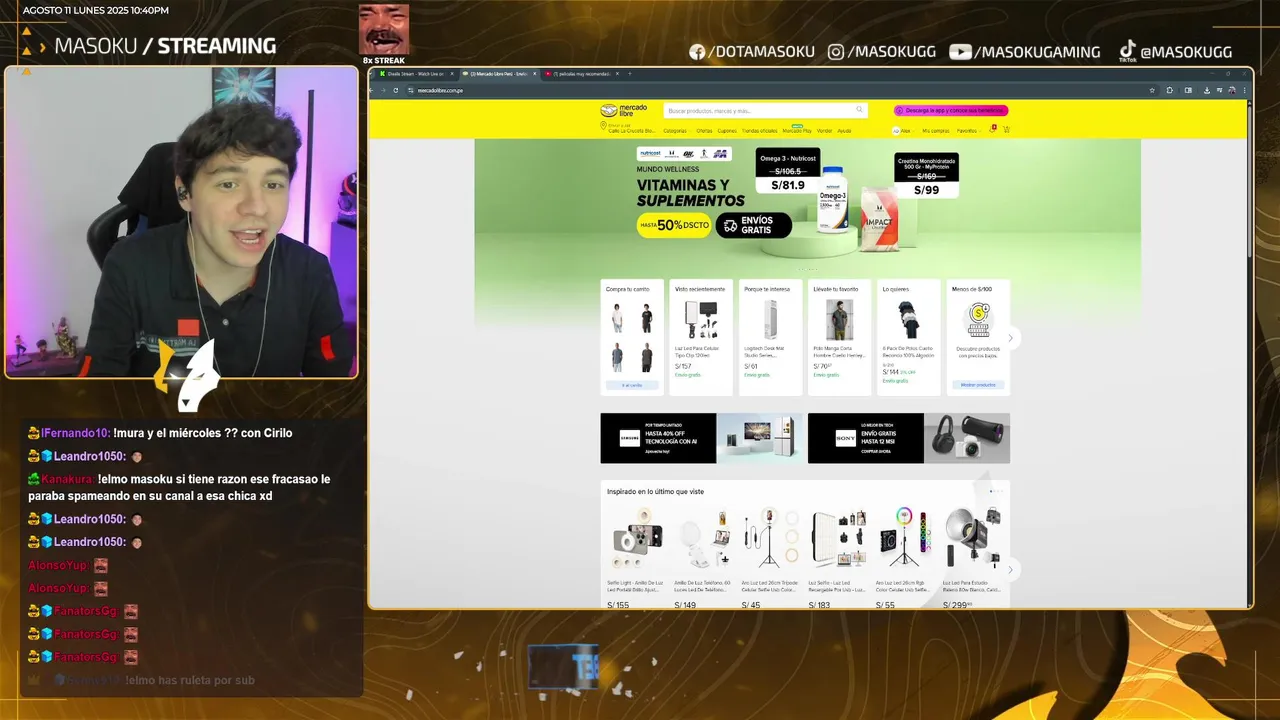Screen dimensions: 1280x720
Task: Open the Omega 3 Nutricost offer
Action: coord(788,171)
